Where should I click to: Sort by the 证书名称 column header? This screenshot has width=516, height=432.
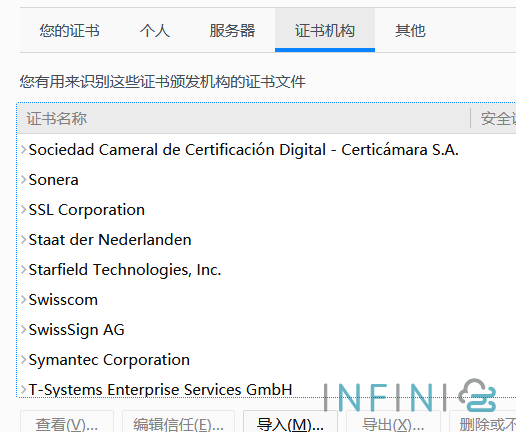(x=244, y=119)
